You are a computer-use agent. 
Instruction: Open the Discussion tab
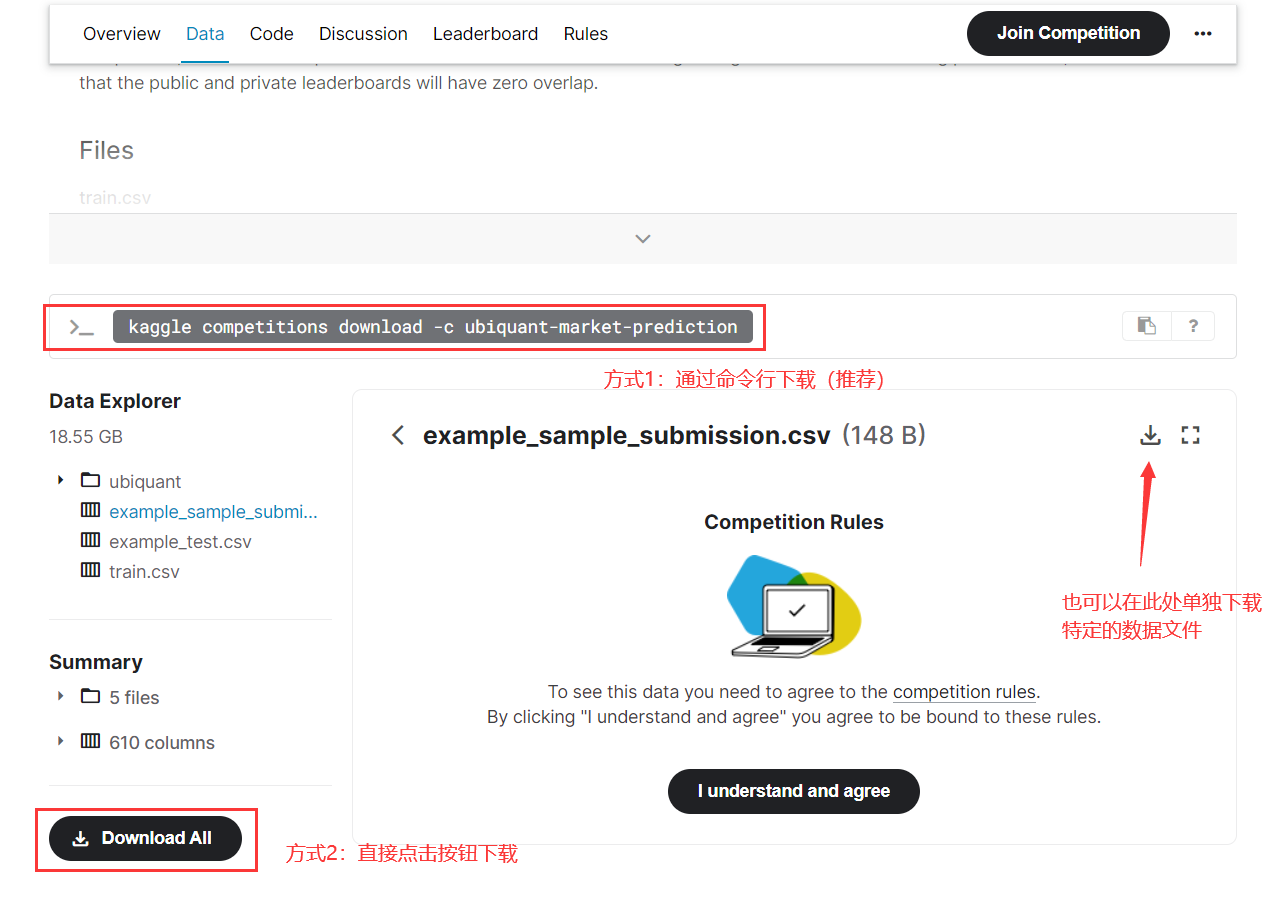click(363, 33)
